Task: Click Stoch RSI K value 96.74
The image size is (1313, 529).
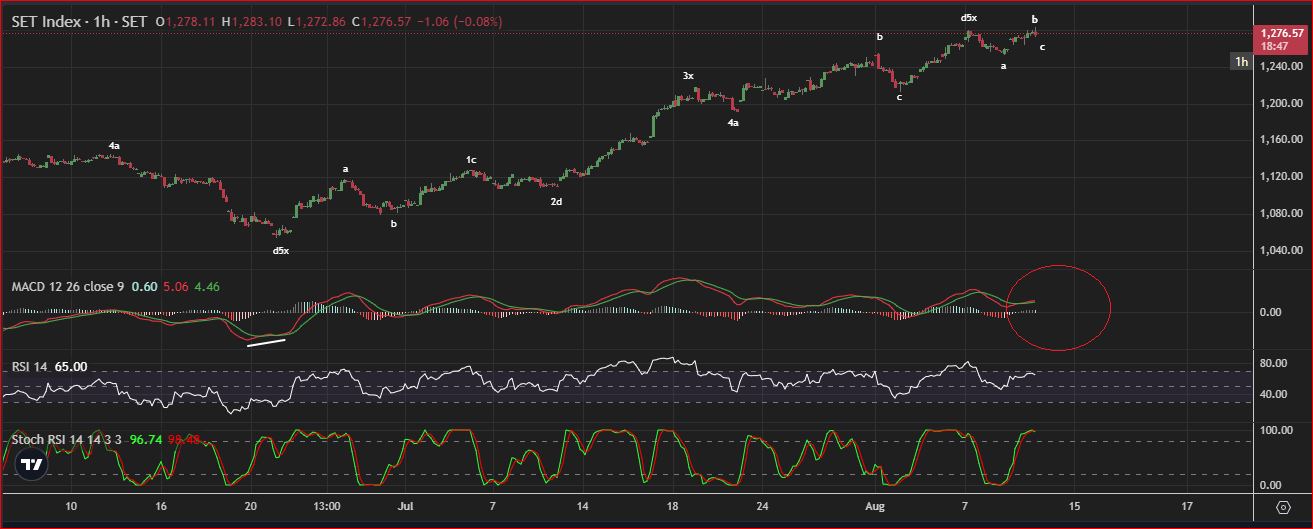Action: click(146, 439)
